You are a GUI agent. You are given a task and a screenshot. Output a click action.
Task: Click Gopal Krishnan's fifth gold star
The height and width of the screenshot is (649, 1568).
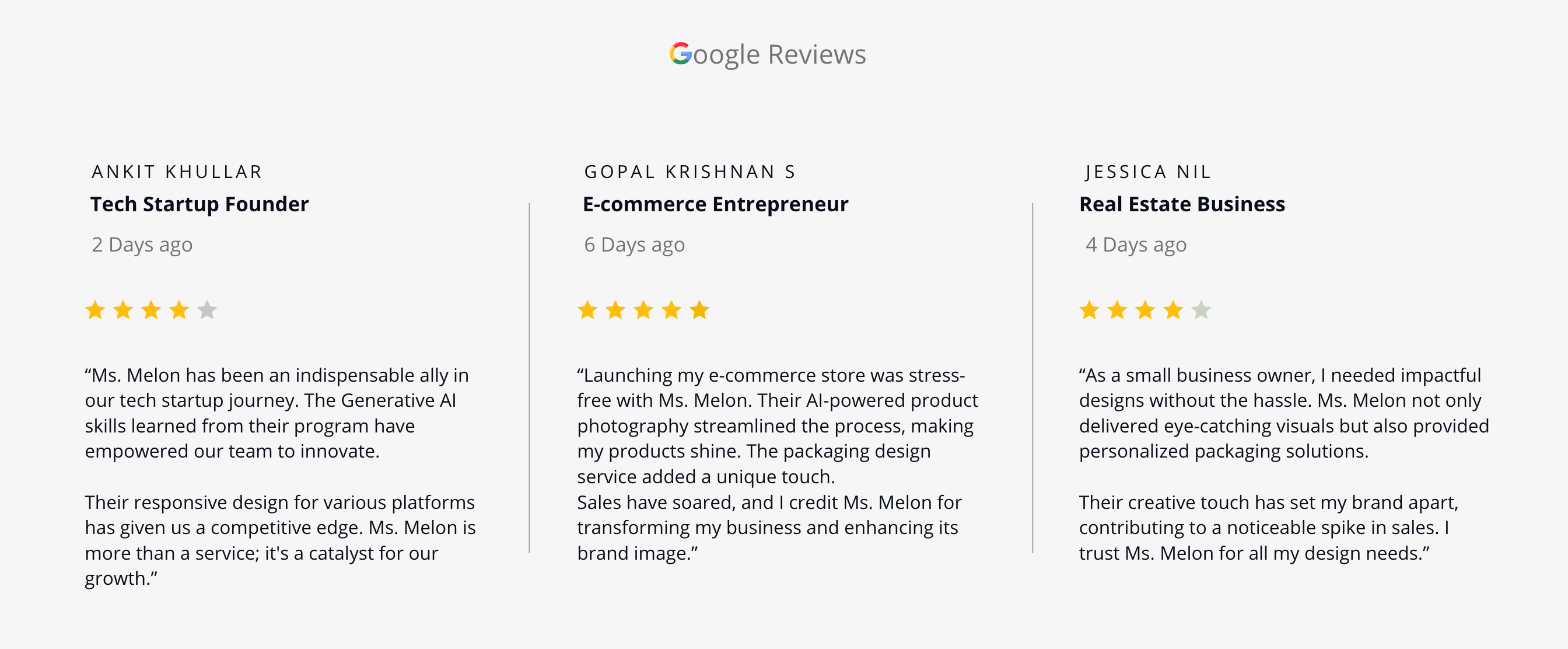click(699, 310)
